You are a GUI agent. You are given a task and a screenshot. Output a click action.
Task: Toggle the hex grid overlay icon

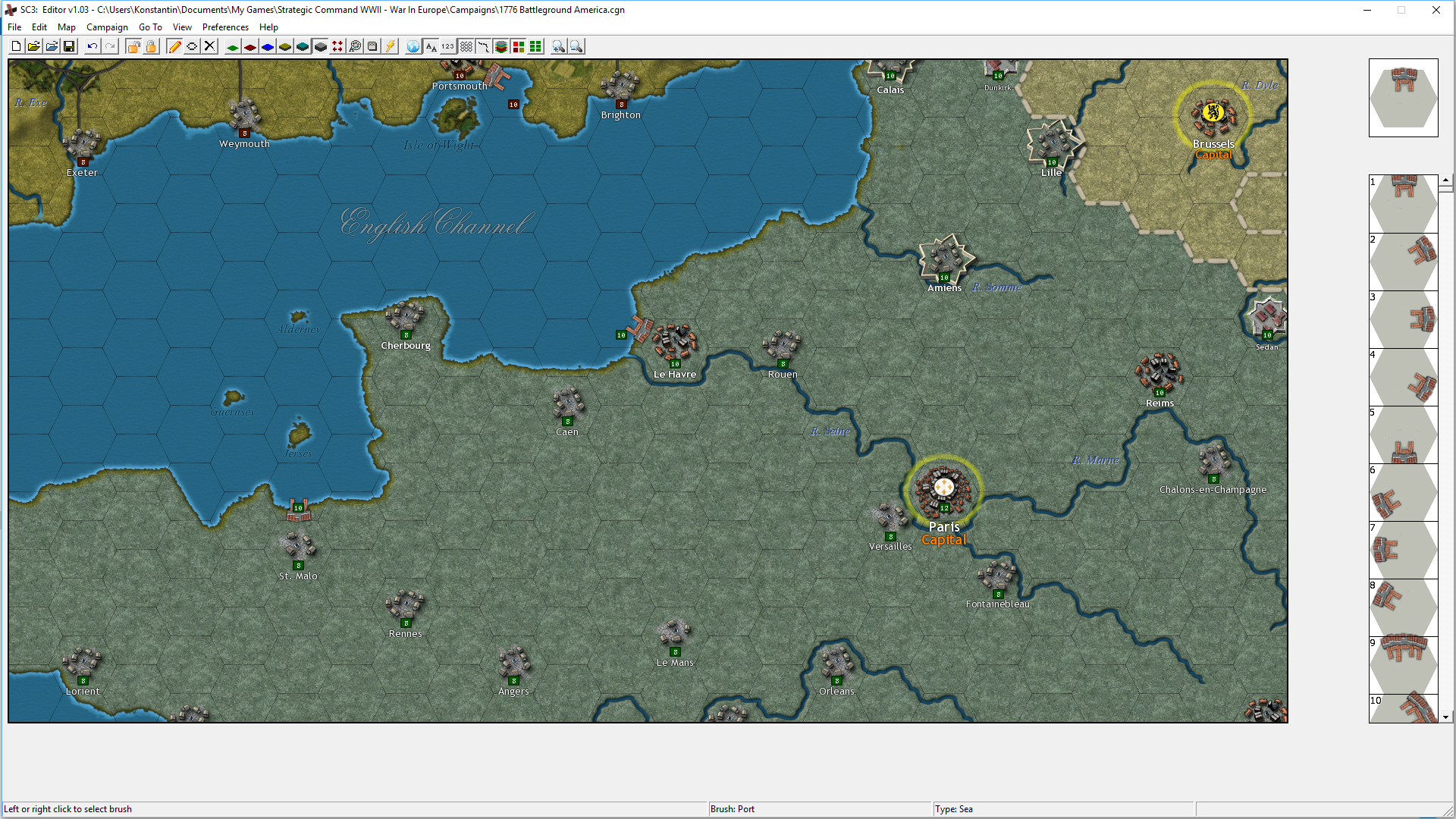pyautogui.click(x=466, y=47)
